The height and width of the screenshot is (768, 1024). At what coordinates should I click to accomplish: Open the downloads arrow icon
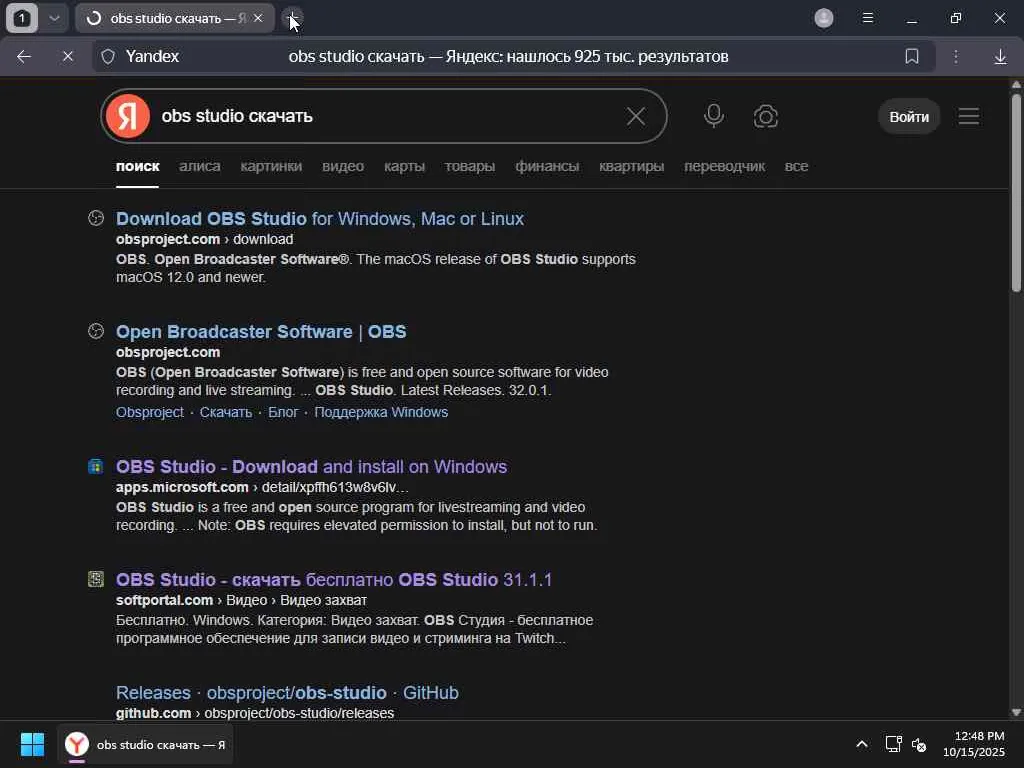(x=1000, y=57)
